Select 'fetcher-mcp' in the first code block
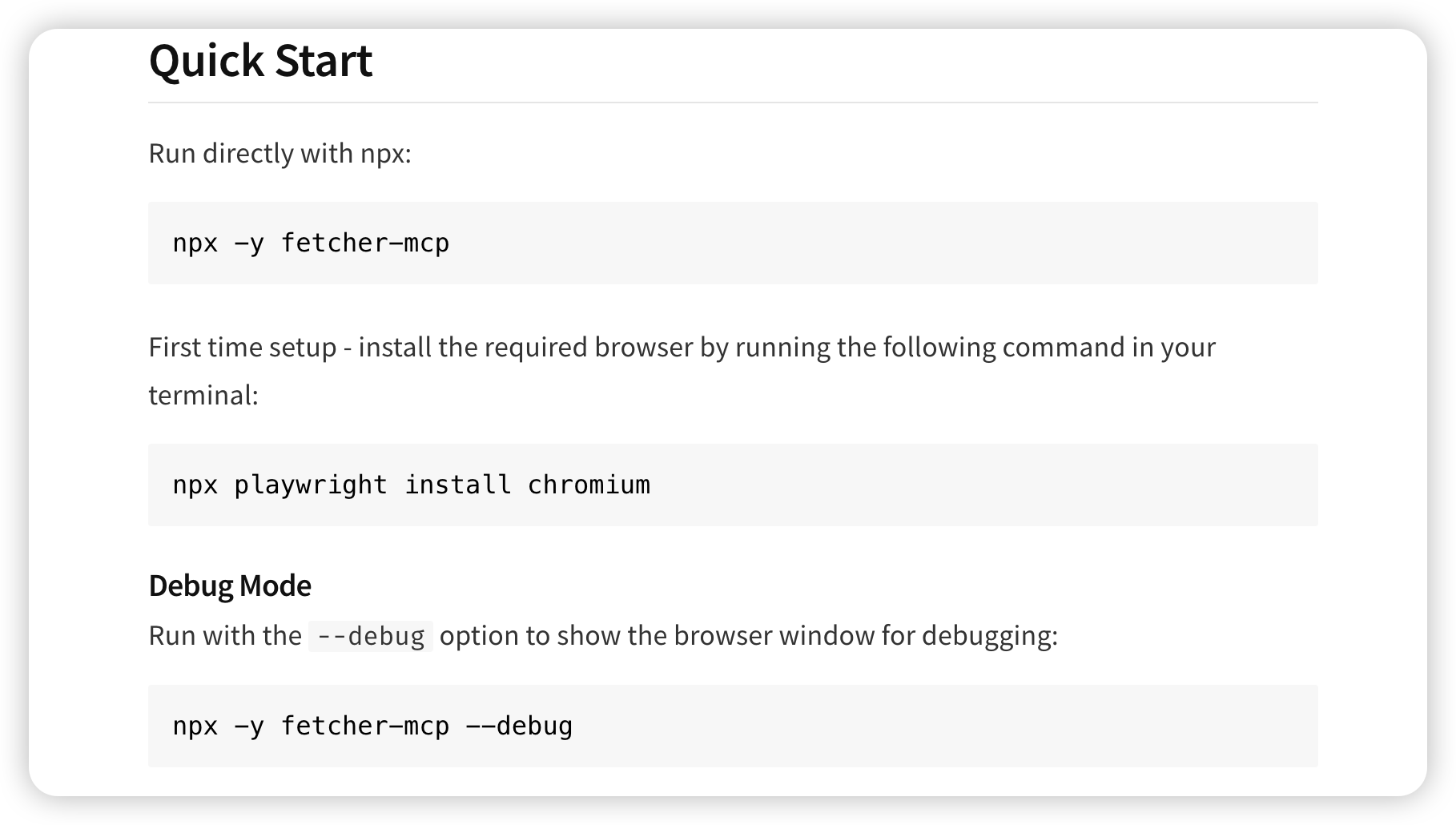 (365, 243)
